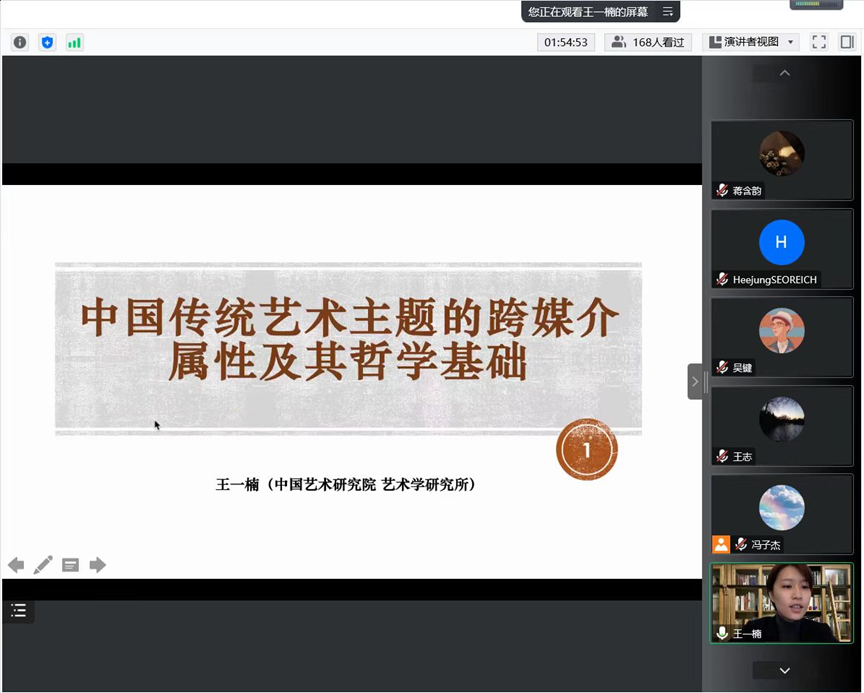Enter fullscreen mode
The image size is (864, 693).
819,42
